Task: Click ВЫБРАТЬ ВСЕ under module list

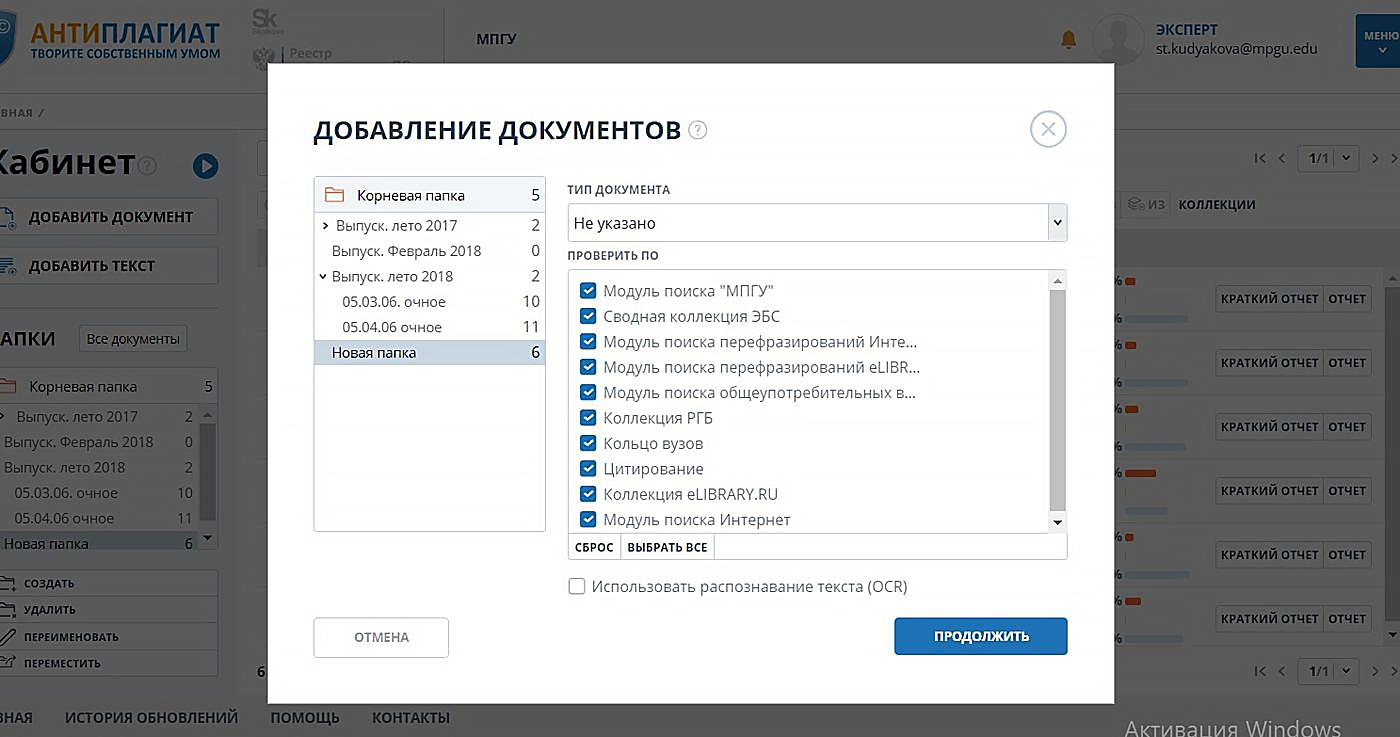Action: tap(667, 547)
